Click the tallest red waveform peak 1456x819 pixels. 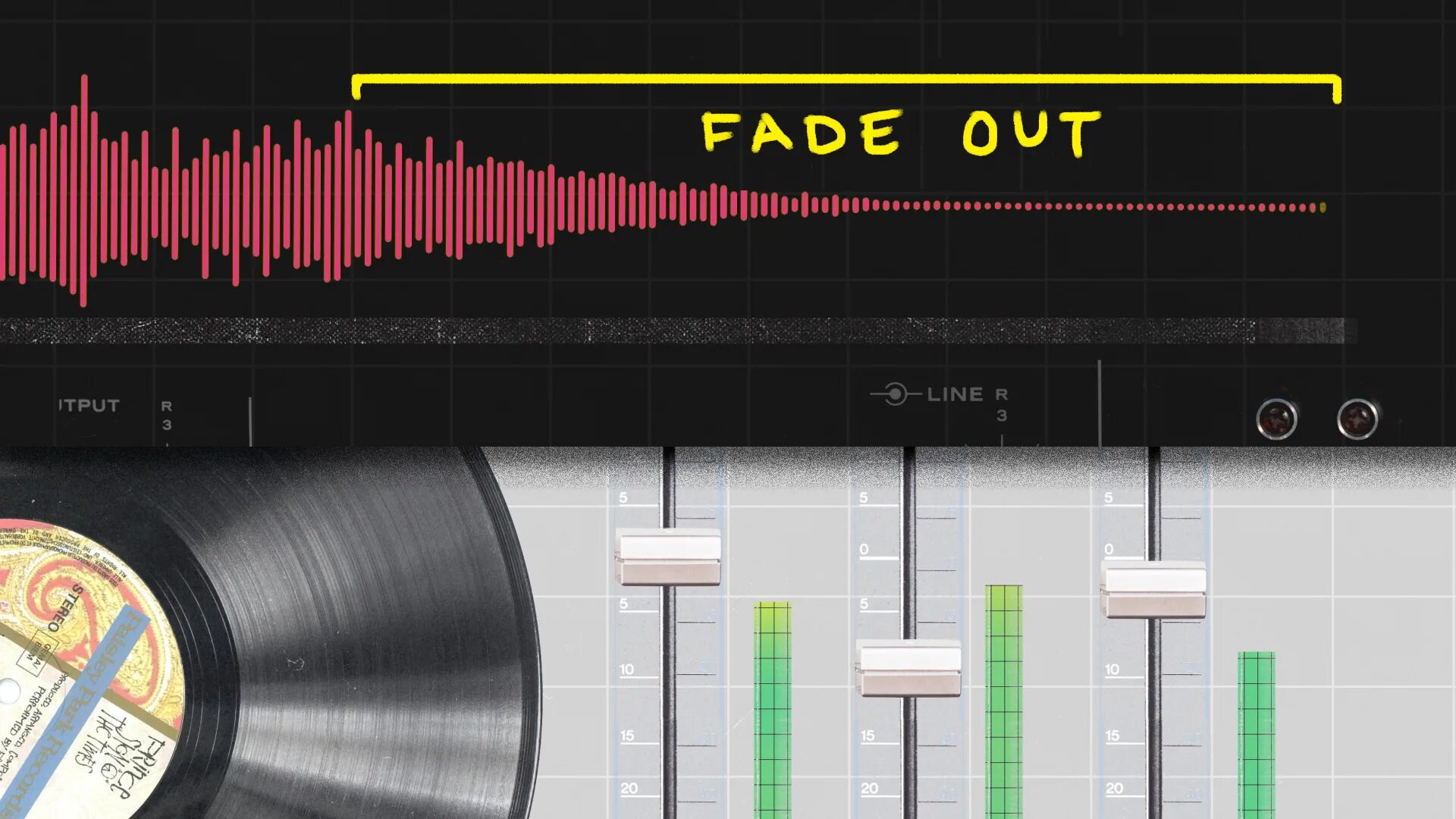[83, 190]
